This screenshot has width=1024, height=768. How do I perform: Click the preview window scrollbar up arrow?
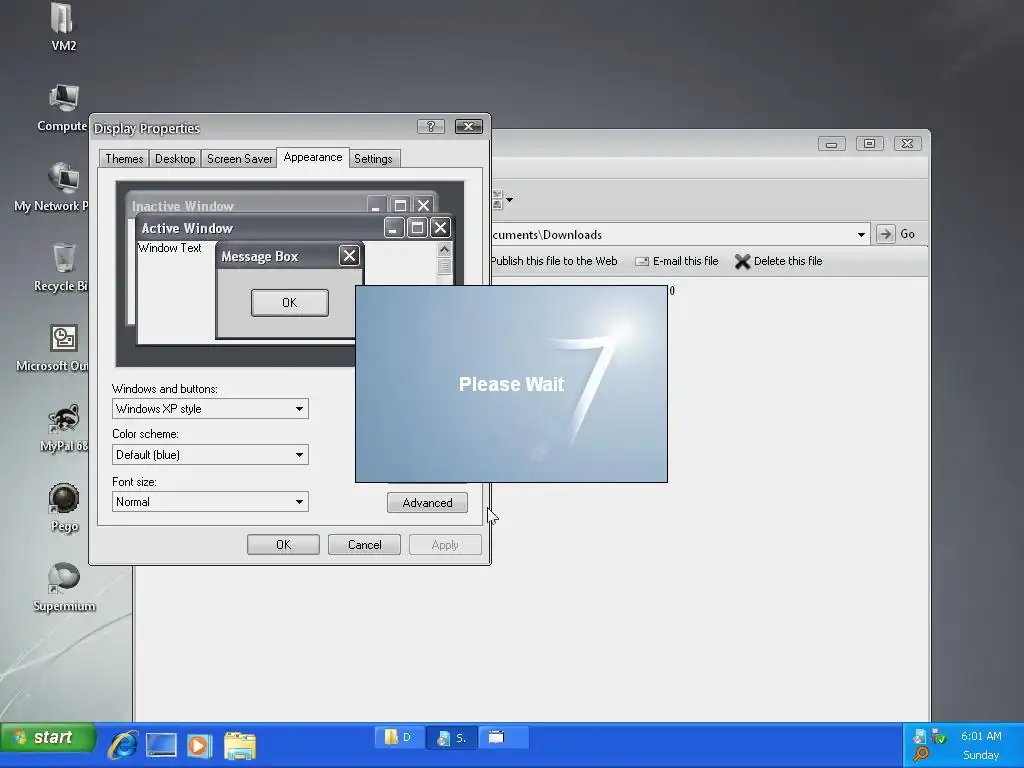(444, 249)
